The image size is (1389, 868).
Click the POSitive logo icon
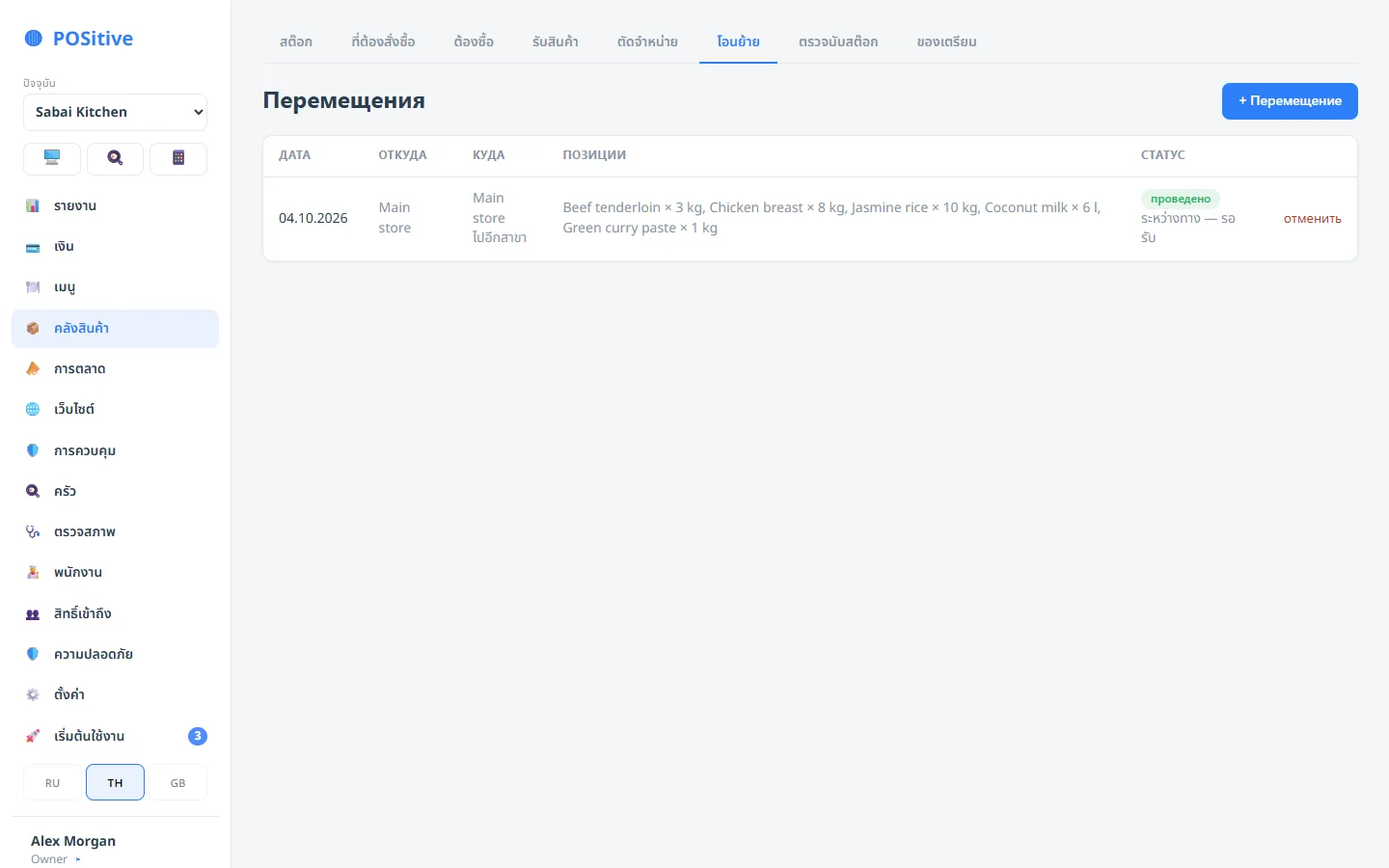[x=33, y=39]
